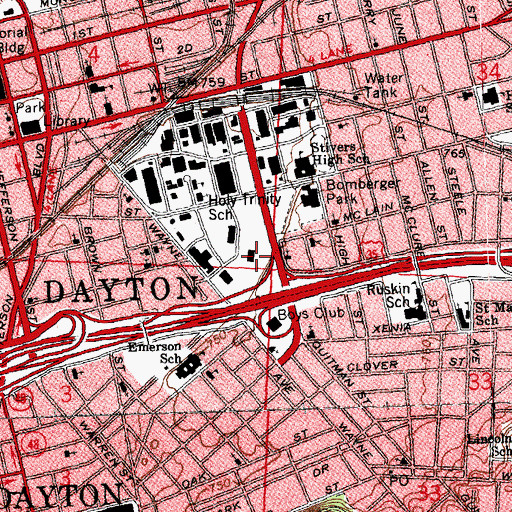This screenshot has width=512, height=512.
Task: Click the Library label
Action: (67, 121)
